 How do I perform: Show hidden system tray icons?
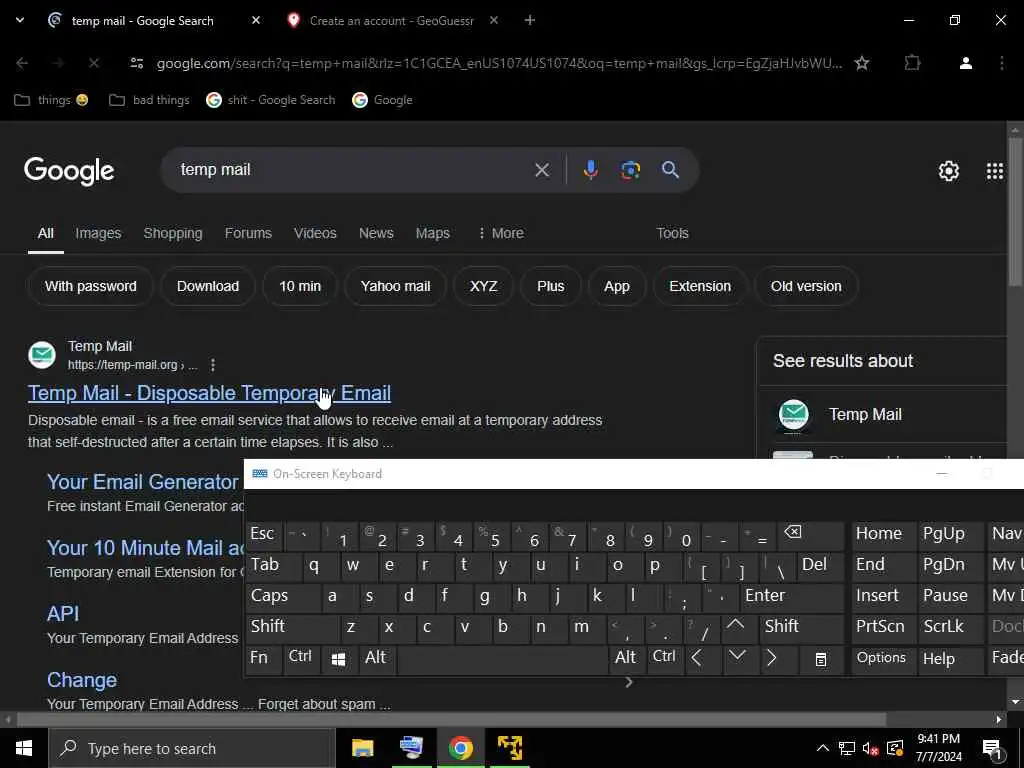[x=823, y=748]
